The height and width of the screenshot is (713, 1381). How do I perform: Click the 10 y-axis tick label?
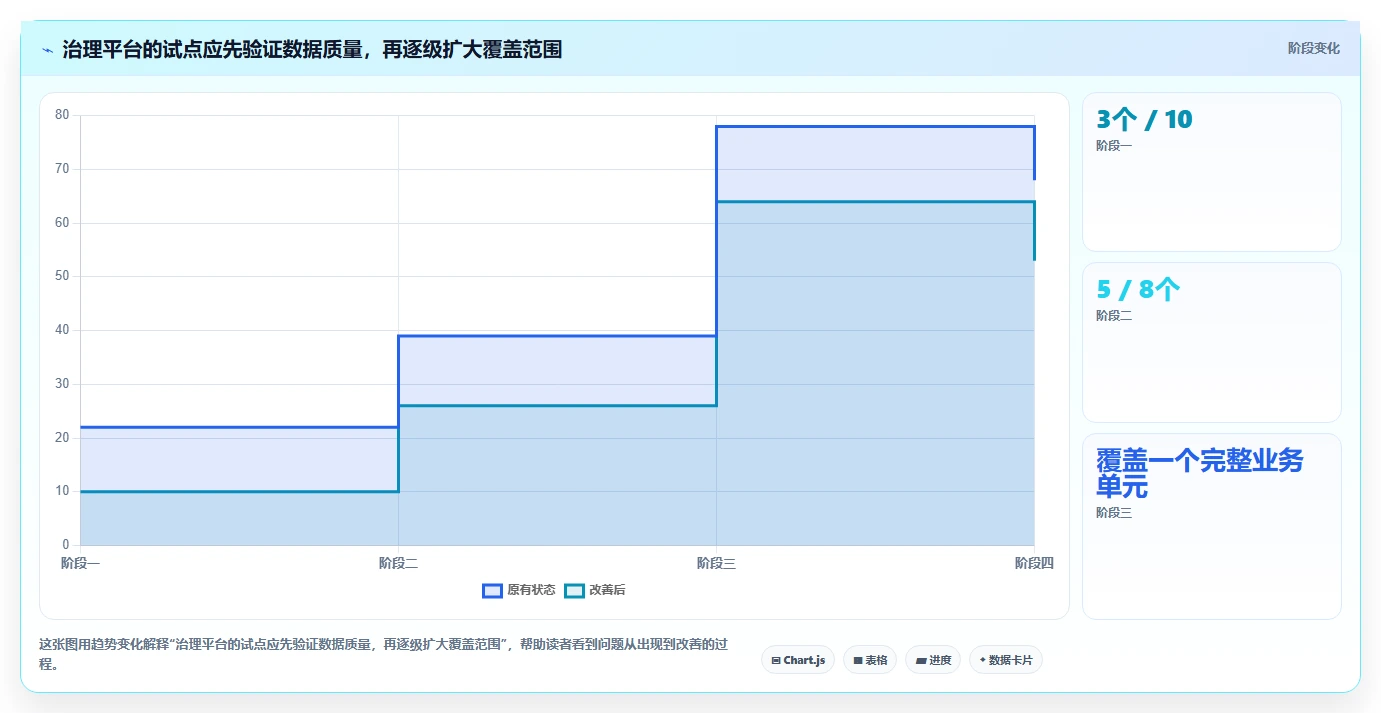click(x=62, y=491)
